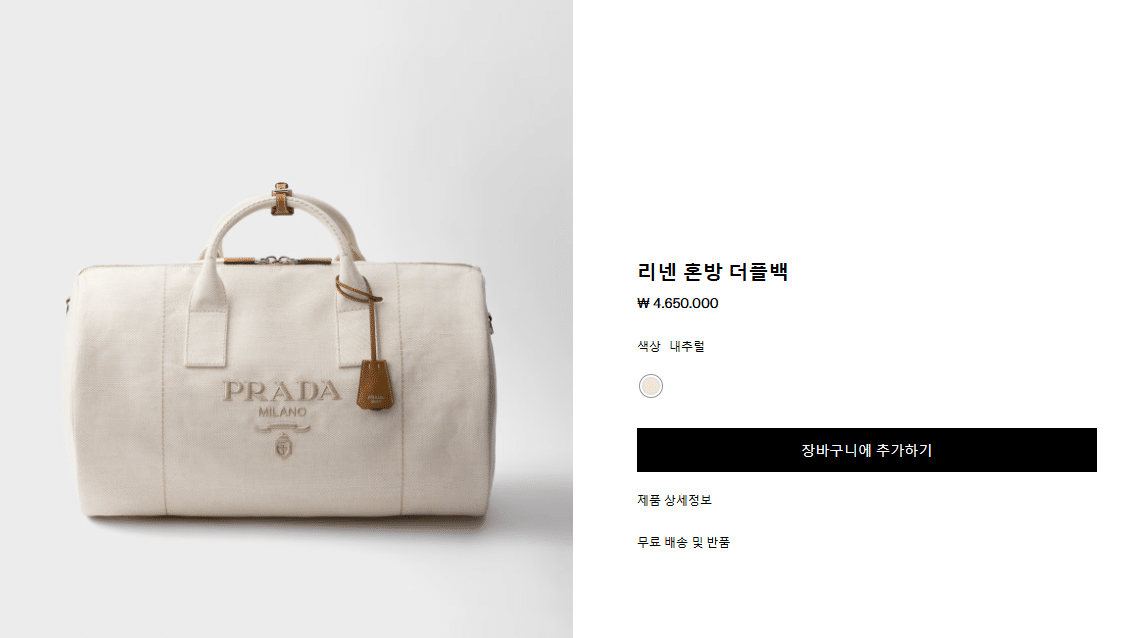
Task: Click the 색상 color label
Action: (649, 346)
